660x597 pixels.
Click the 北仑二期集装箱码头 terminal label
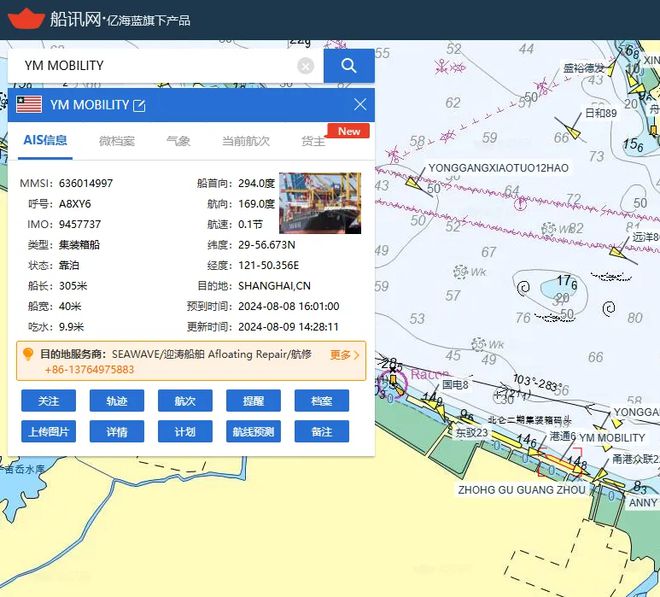click(x=530, y=420)
